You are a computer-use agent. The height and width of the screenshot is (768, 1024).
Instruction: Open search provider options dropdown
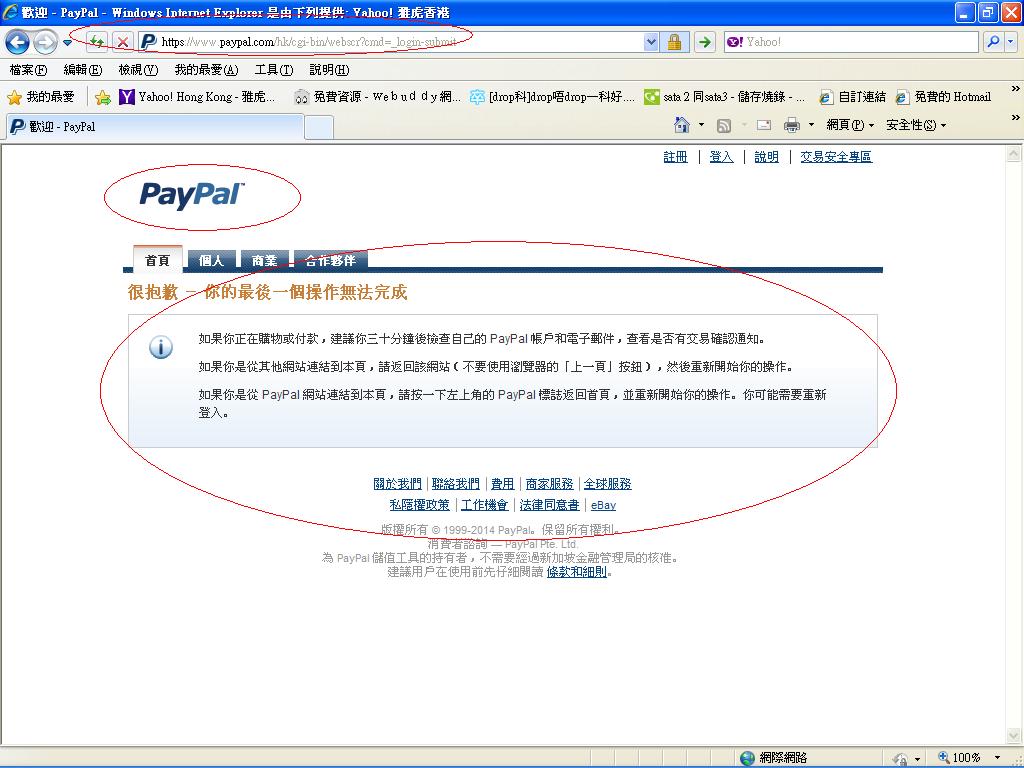(x=1010, y=42)
